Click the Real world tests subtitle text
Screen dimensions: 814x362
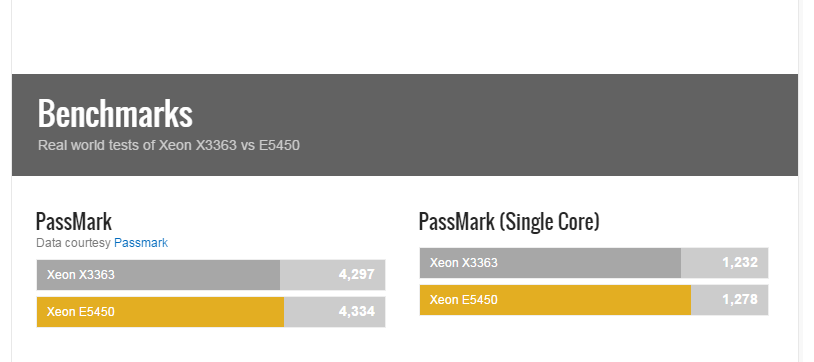click(x=169, y=145)
